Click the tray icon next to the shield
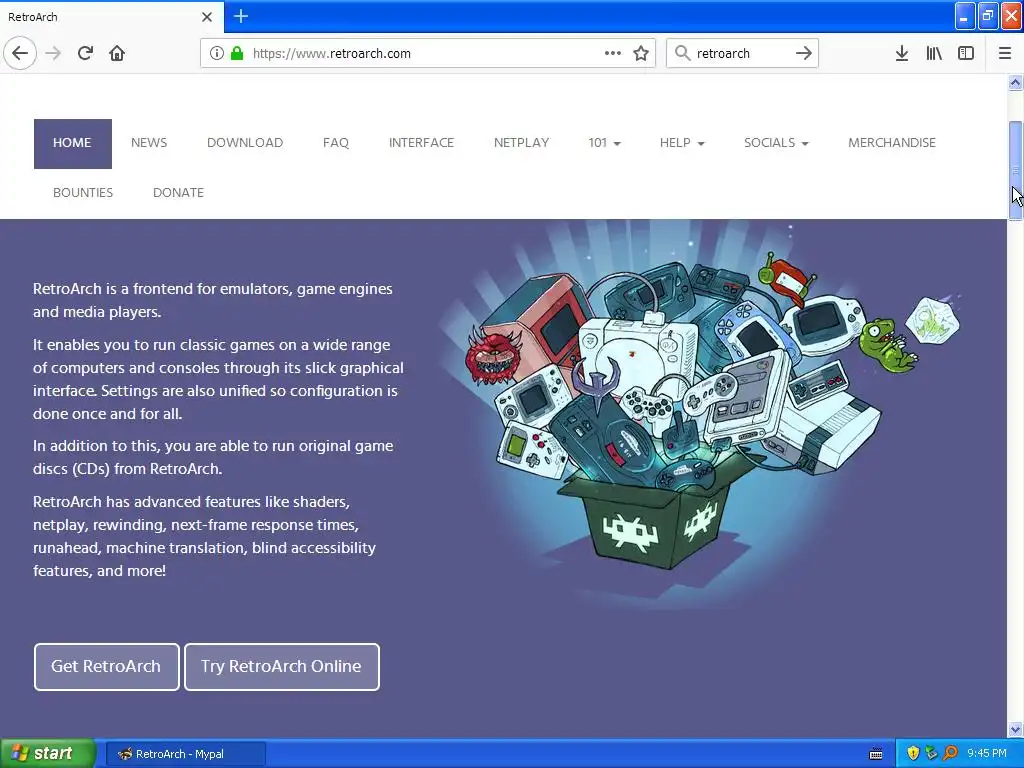Screen dimensions: 1024x768 point(931,754)
